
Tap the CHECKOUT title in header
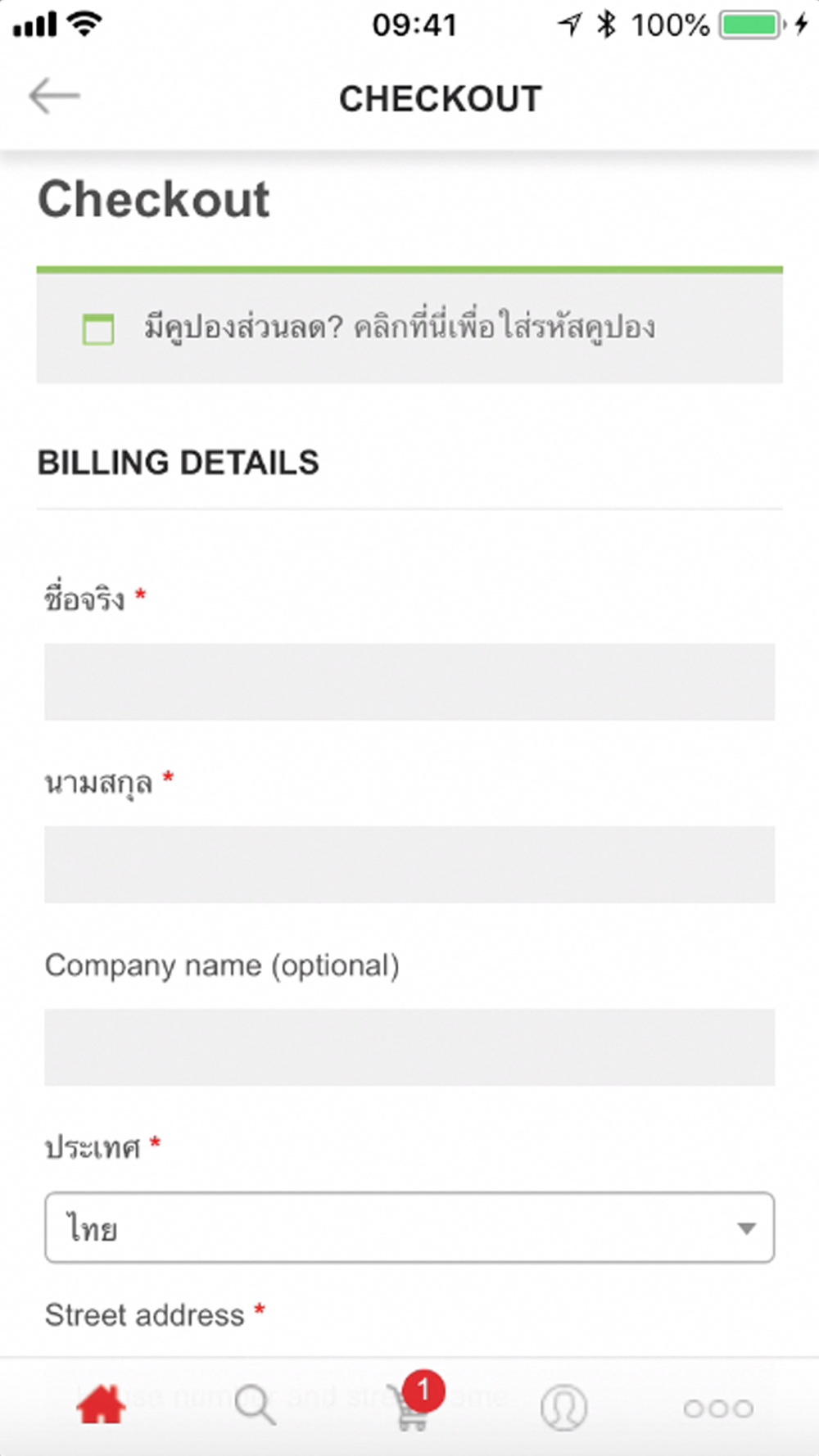pos(441,99)
